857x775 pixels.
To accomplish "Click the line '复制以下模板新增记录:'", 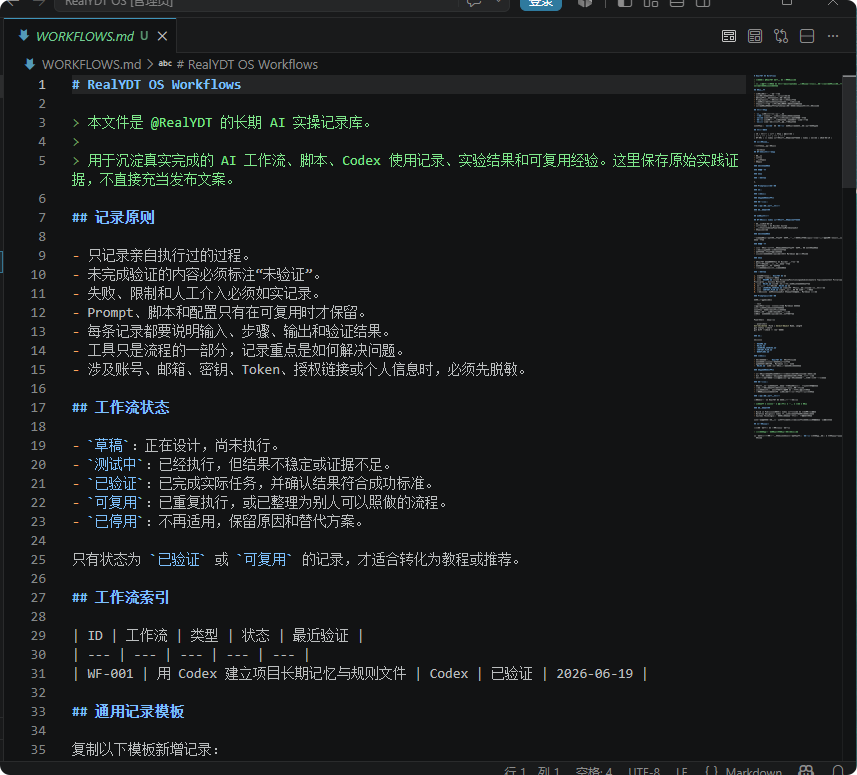I will [x=145, y=749].
